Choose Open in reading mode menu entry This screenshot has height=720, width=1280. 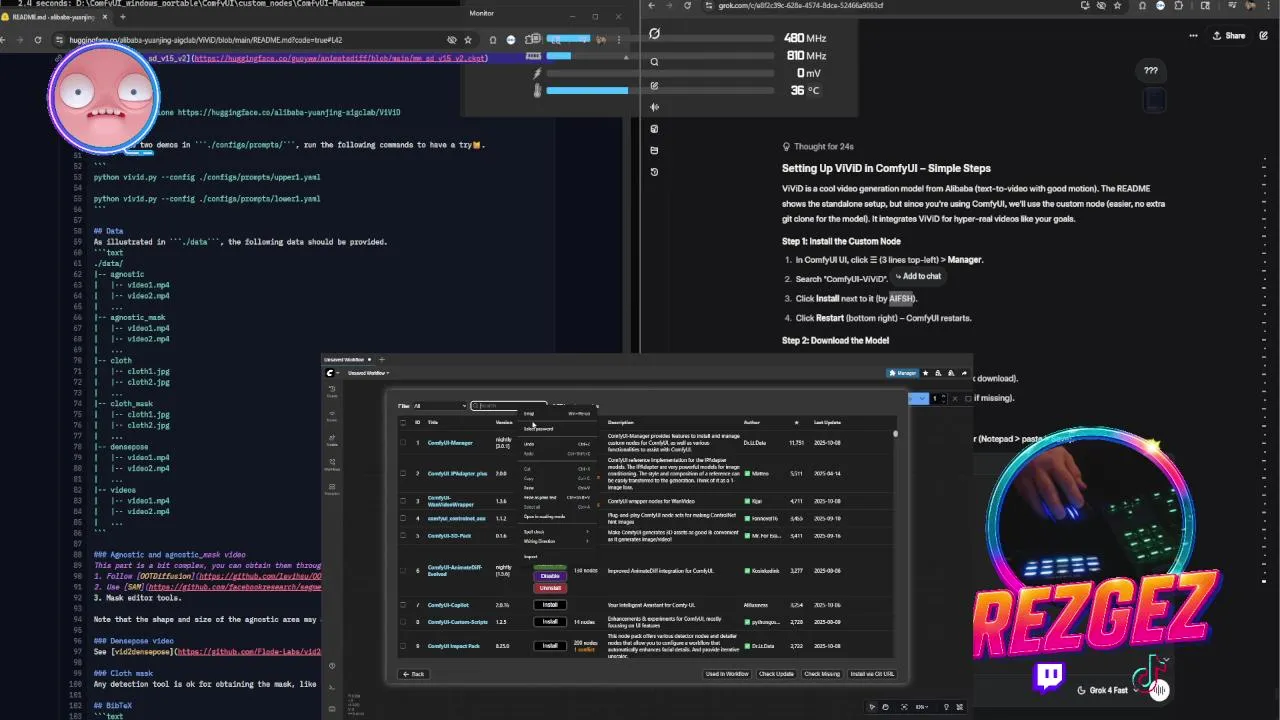click(x=558, y=516)
